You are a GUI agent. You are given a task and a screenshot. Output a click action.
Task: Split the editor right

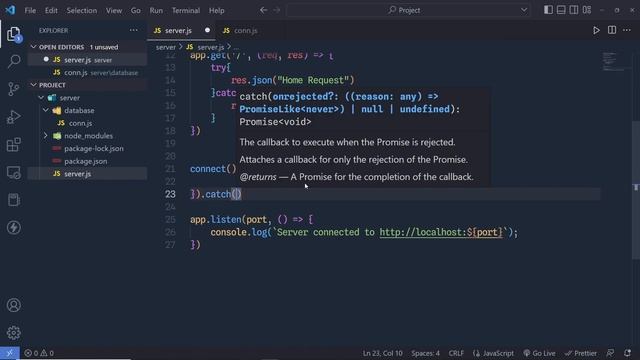click(611, 30)
